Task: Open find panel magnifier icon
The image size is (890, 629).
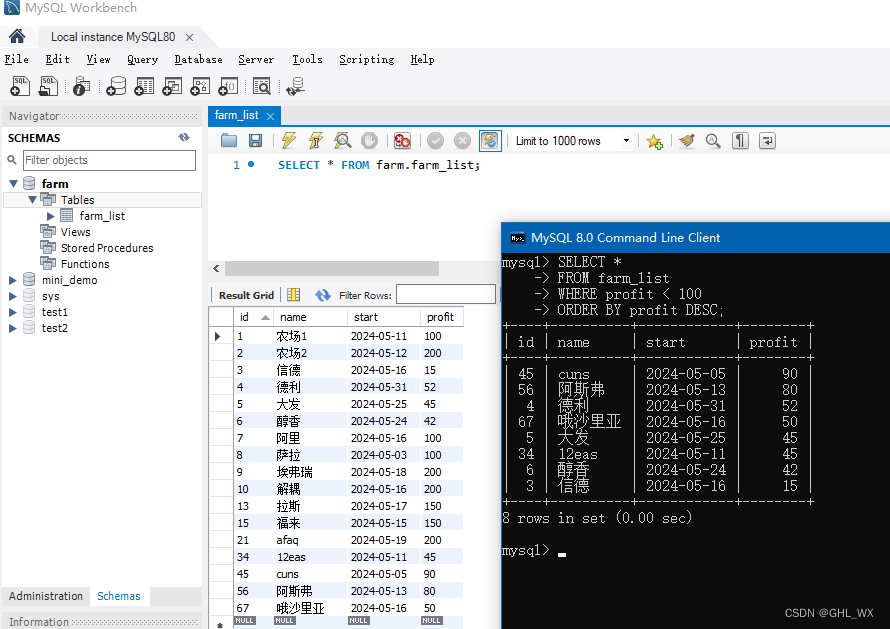Action: pos(713,140)
